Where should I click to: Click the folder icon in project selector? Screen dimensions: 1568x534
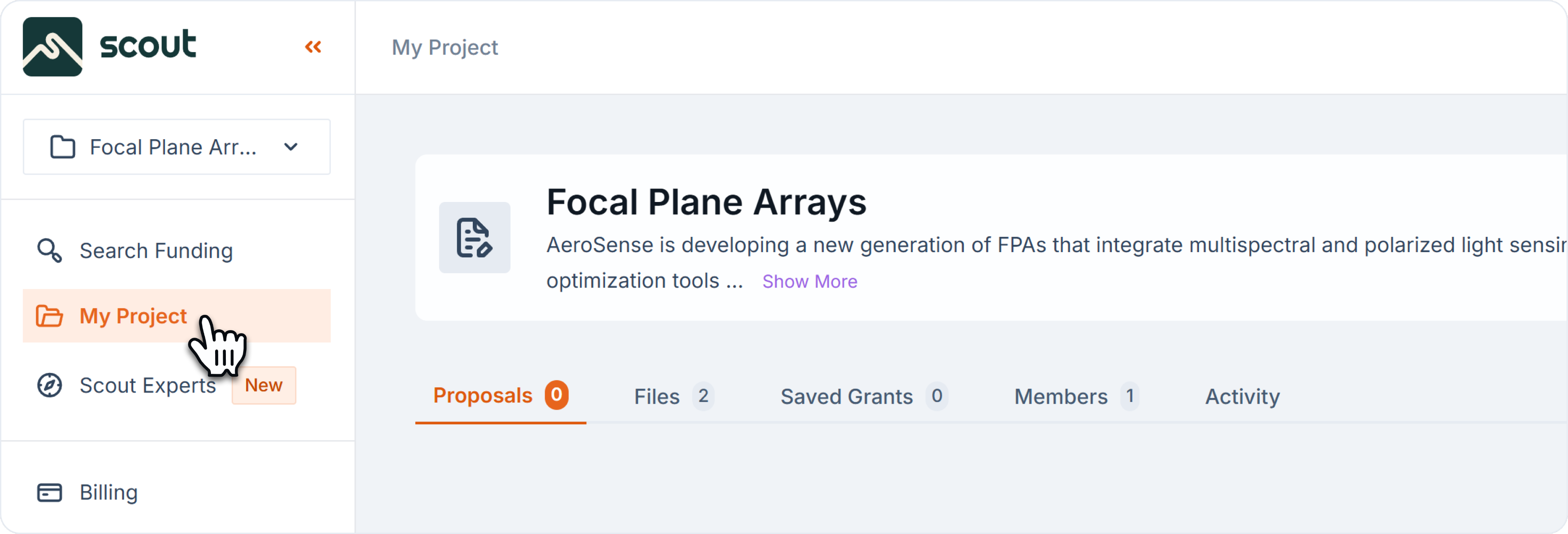point(63,147)
